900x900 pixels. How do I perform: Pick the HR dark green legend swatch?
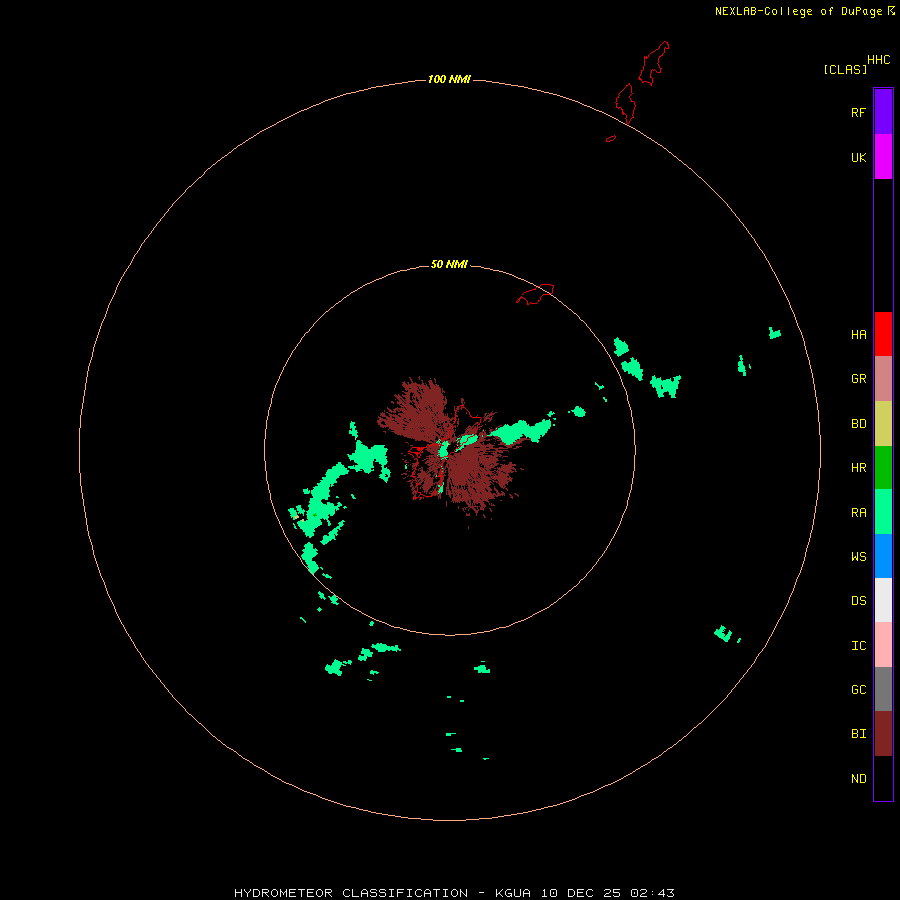[x=883, y=468]
